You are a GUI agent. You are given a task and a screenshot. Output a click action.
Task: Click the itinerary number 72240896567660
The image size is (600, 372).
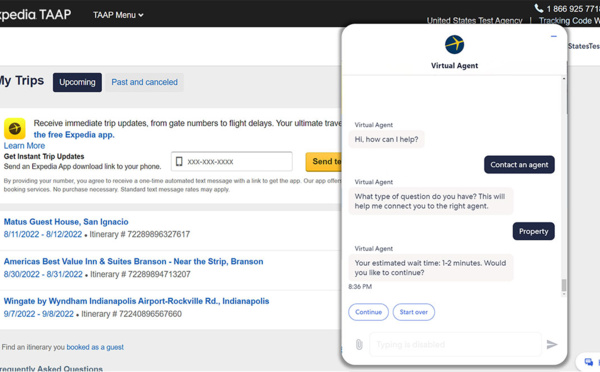point(150,314)
